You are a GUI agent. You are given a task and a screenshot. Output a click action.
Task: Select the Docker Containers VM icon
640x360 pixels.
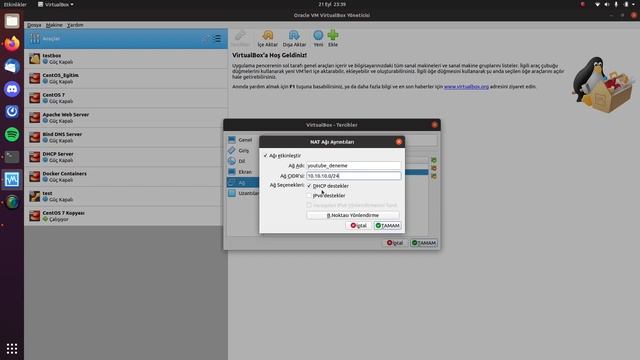click(x=35, y=176)
